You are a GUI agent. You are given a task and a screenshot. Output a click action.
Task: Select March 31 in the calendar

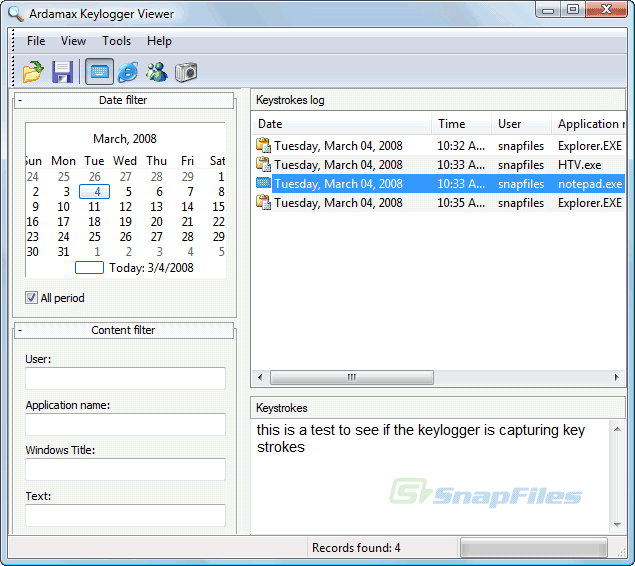pos(63,252)
